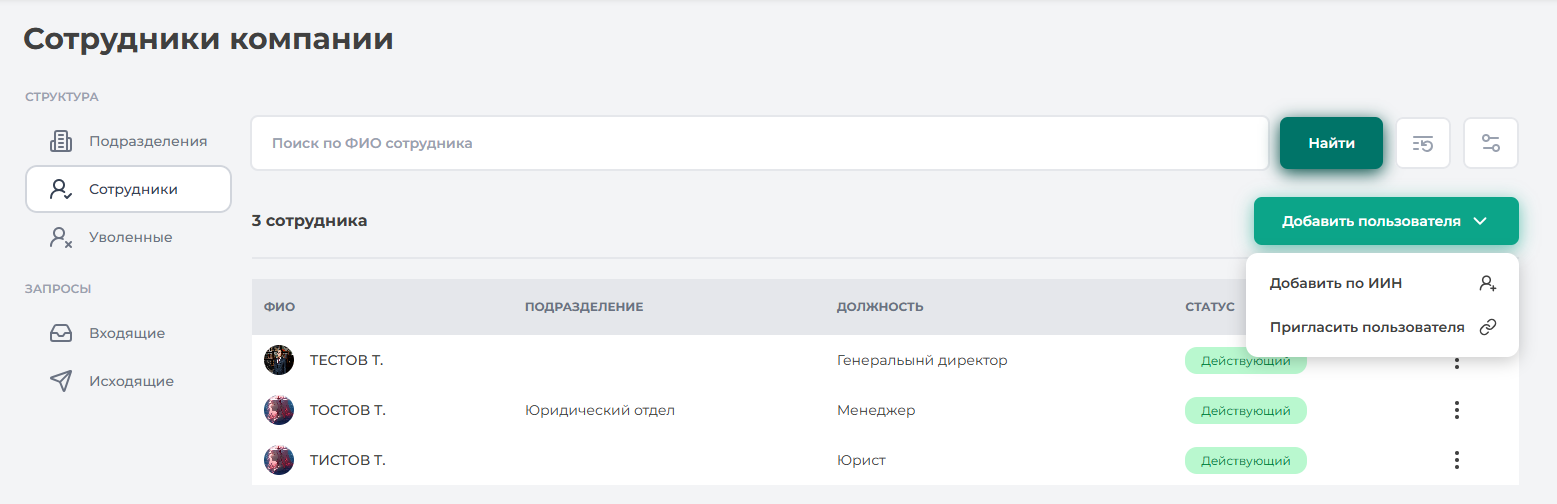Click ТОСТОВ Т. avatar thumbnail

click(x=279, y=410)
